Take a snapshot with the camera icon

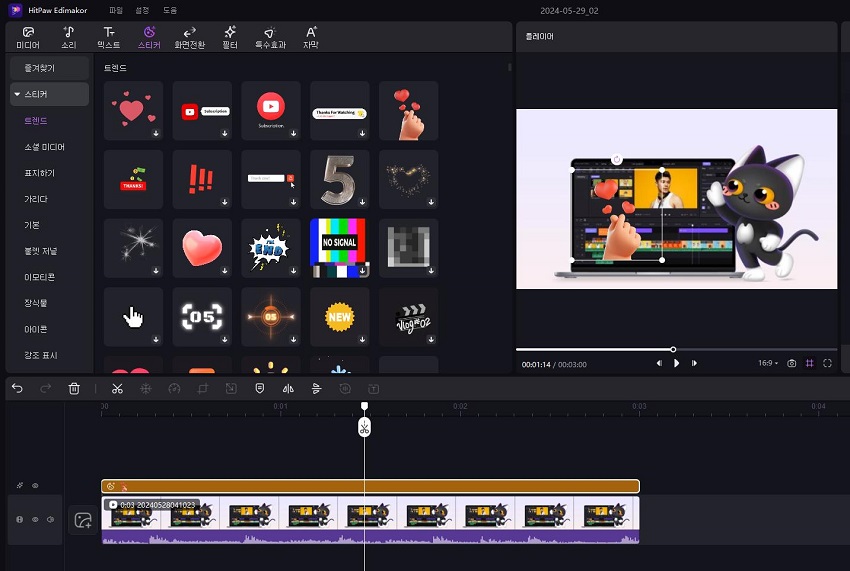click(792, 363)
